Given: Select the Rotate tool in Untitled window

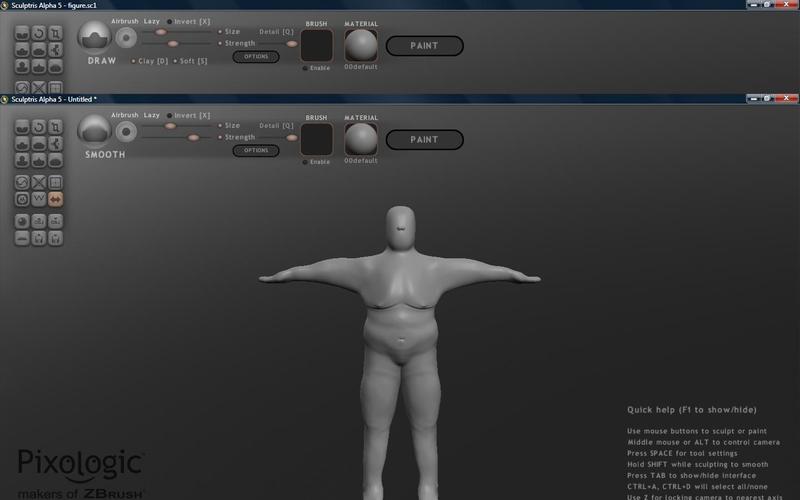Looking at the screenshot, I should 38,126.
